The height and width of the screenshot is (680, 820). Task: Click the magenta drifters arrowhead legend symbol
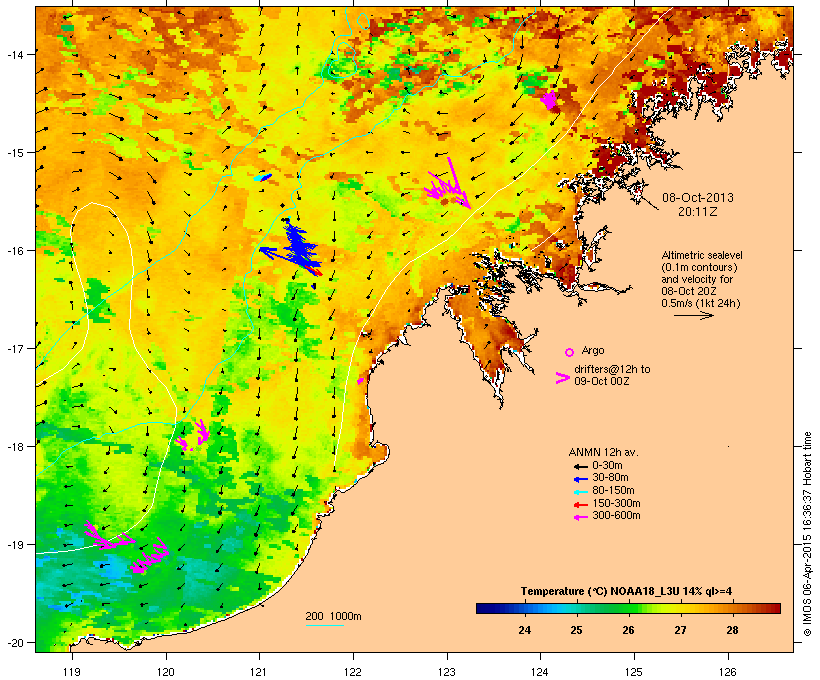(x=563, y=378)
